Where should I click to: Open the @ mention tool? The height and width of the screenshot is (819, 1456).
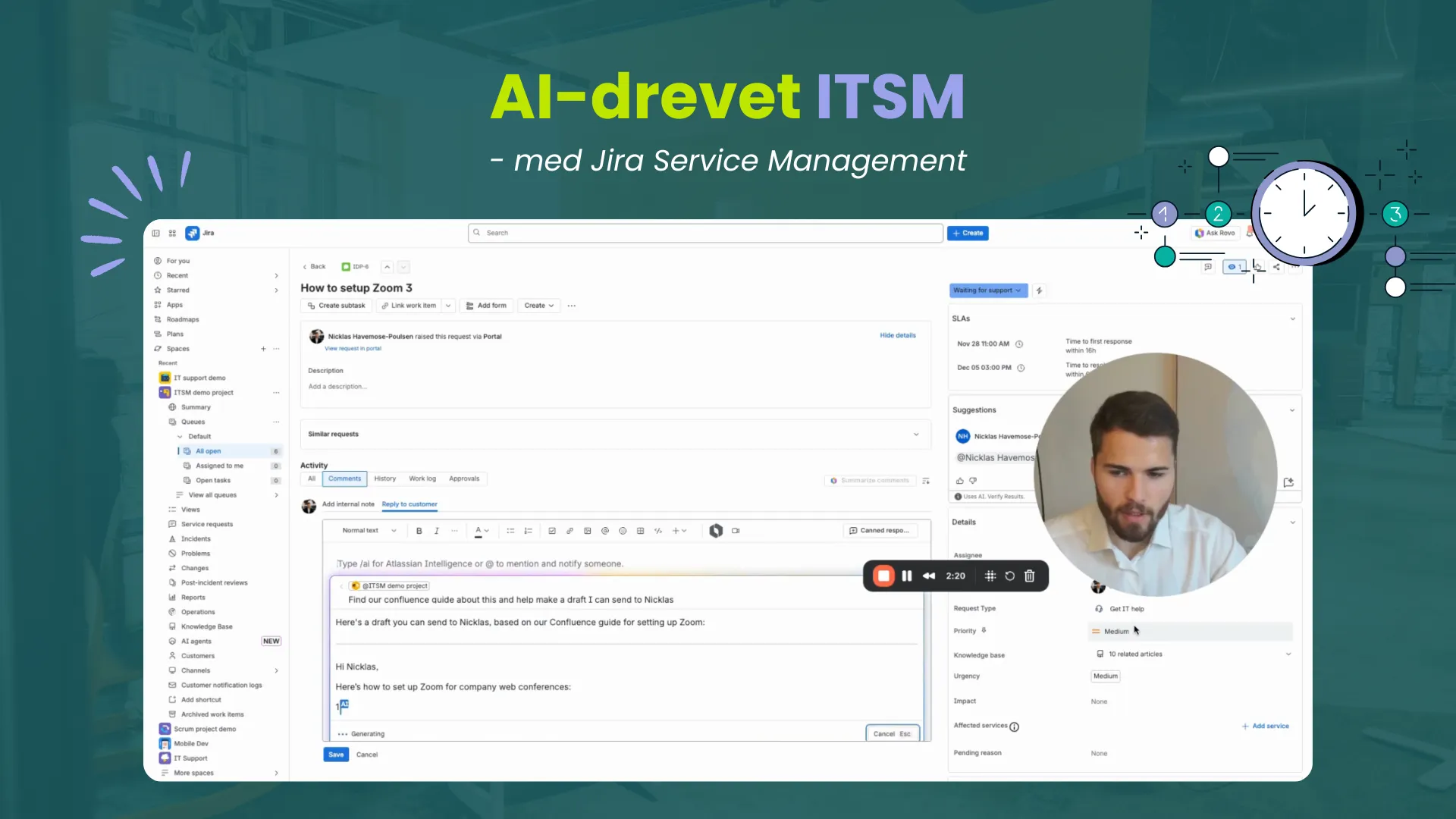[605, 531]
